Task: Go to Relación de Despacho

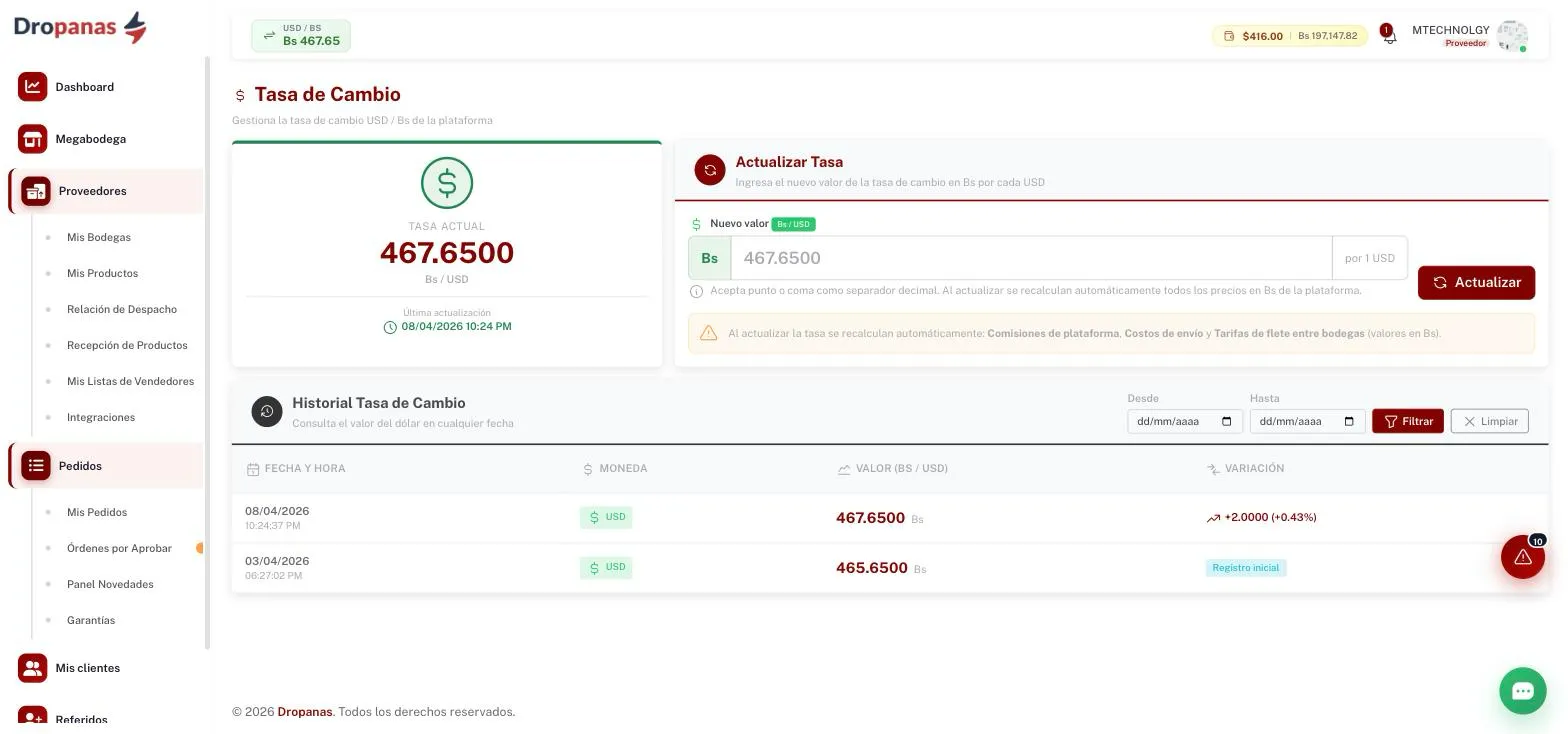Action: (x=122, y=309)
